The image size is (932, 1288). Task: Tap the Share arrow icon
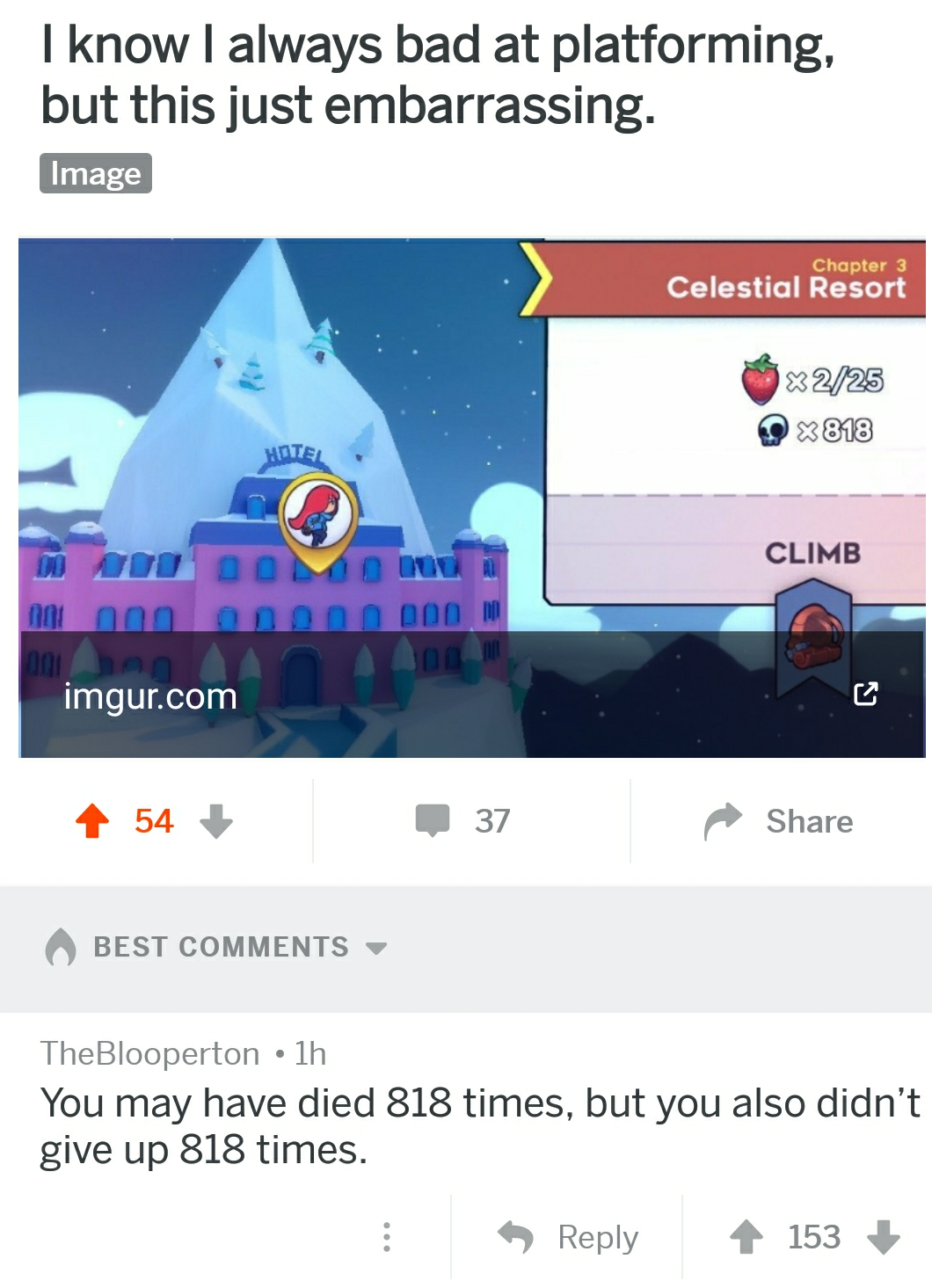pyautogui.click(x=723, y=821)
